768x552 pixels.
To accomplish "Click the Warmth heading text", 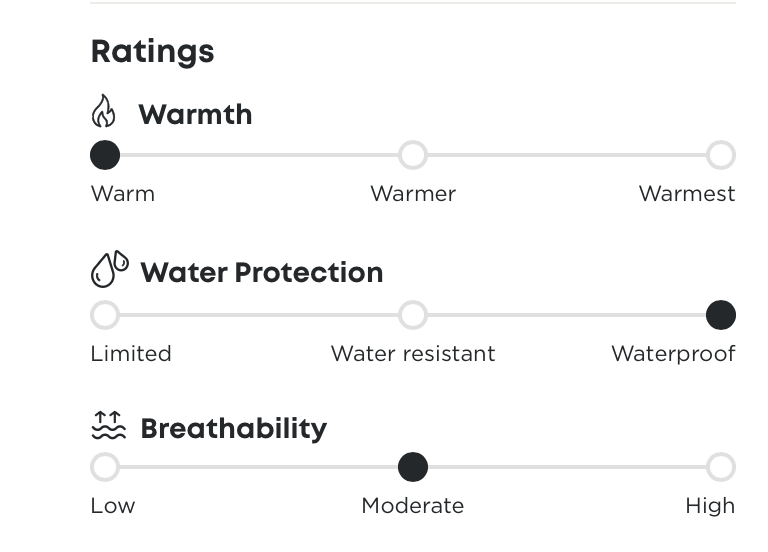I will point(195,115).
